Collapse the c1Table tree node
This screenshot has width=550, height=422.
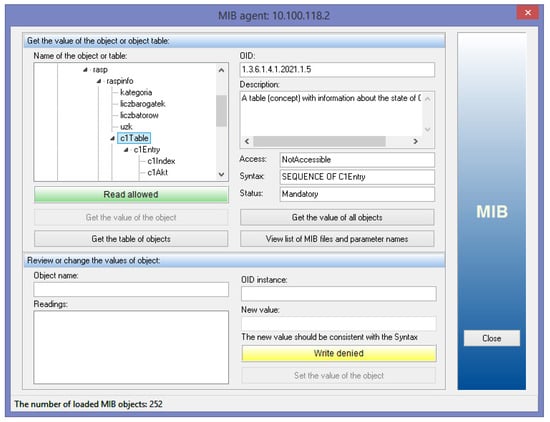click(112, 139)
